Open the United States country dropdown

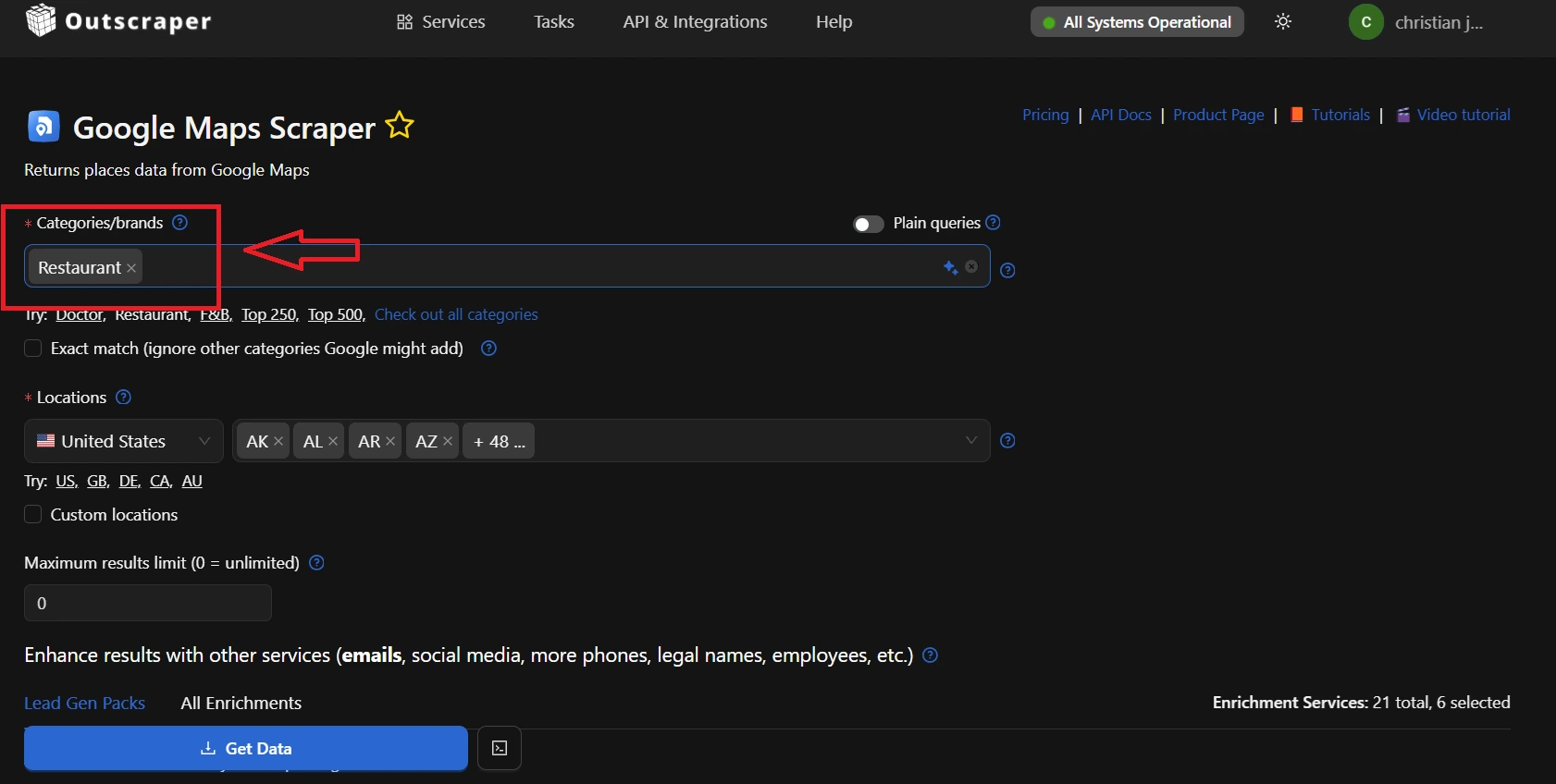click(123, 441)
